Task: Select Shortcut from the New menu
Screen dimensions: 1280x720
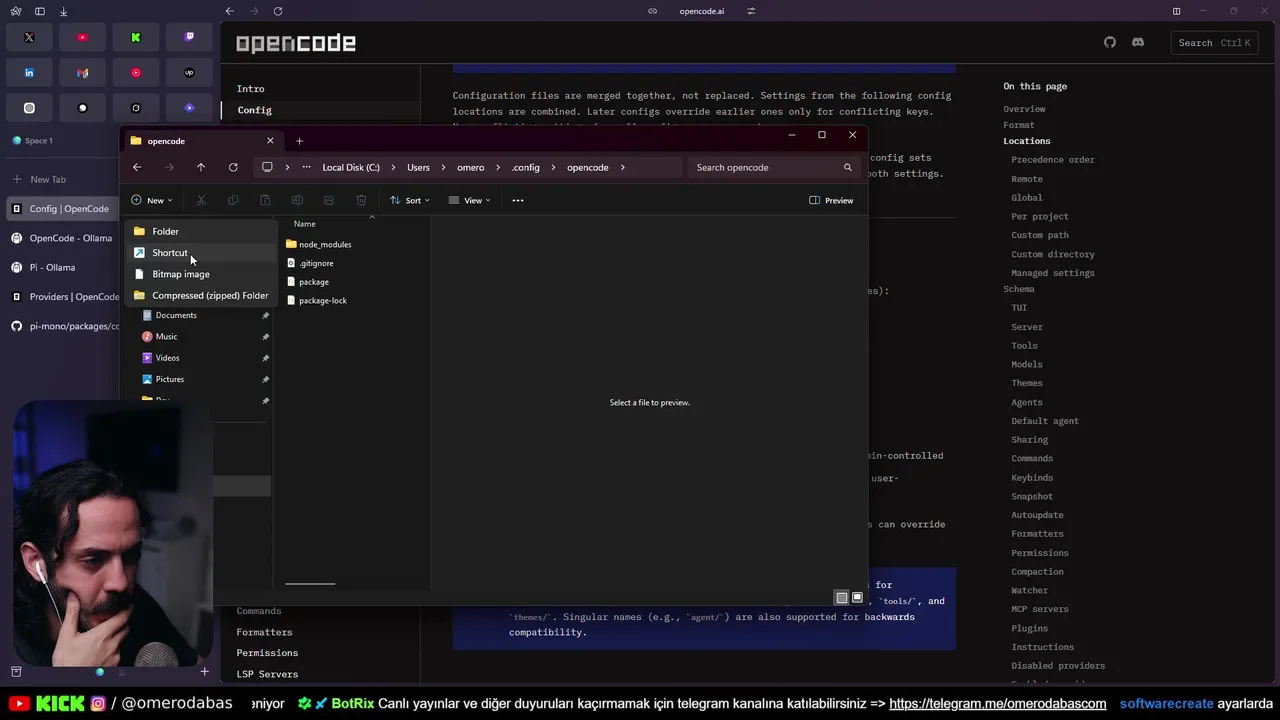Action: 200,253
